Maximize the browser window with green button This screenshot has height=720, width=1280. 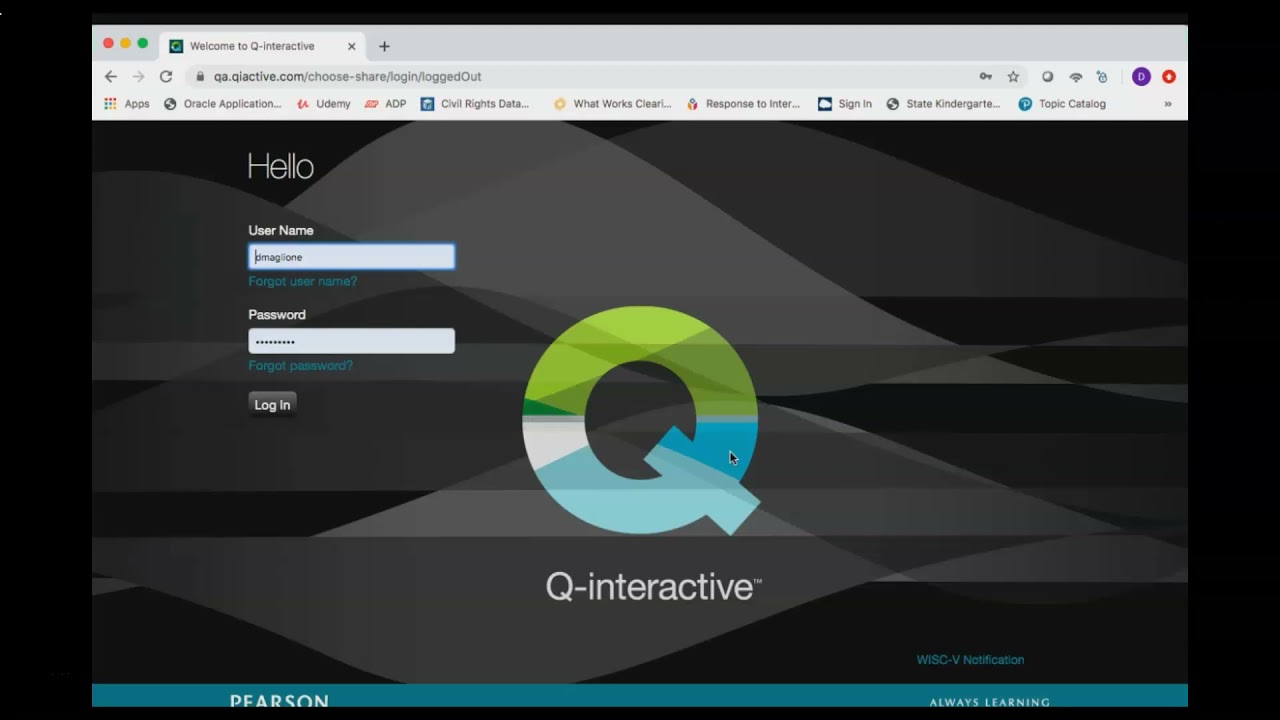(142, 43)
